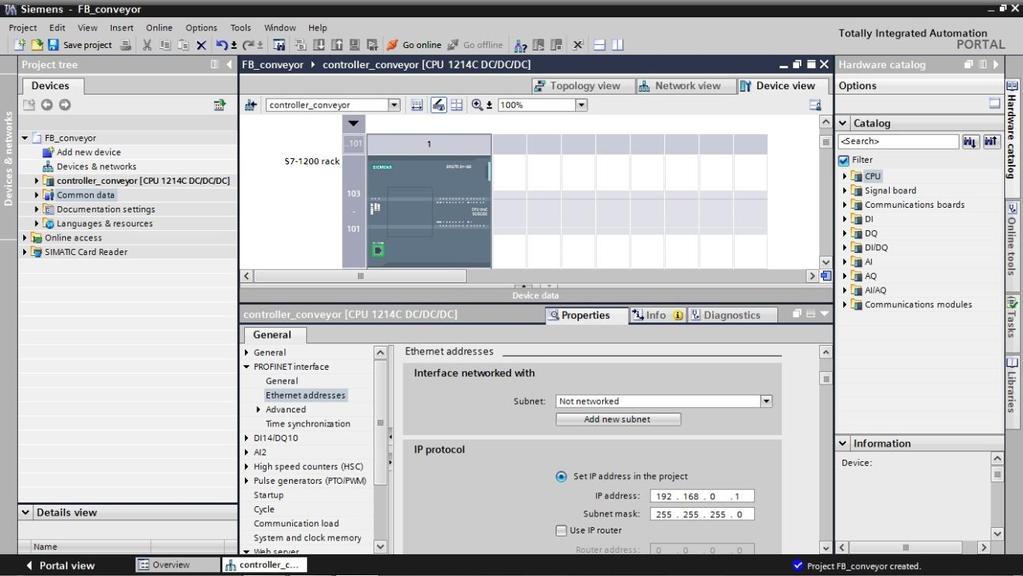
Task: Click the Overview taskbar button
Action: click(177, 565)
